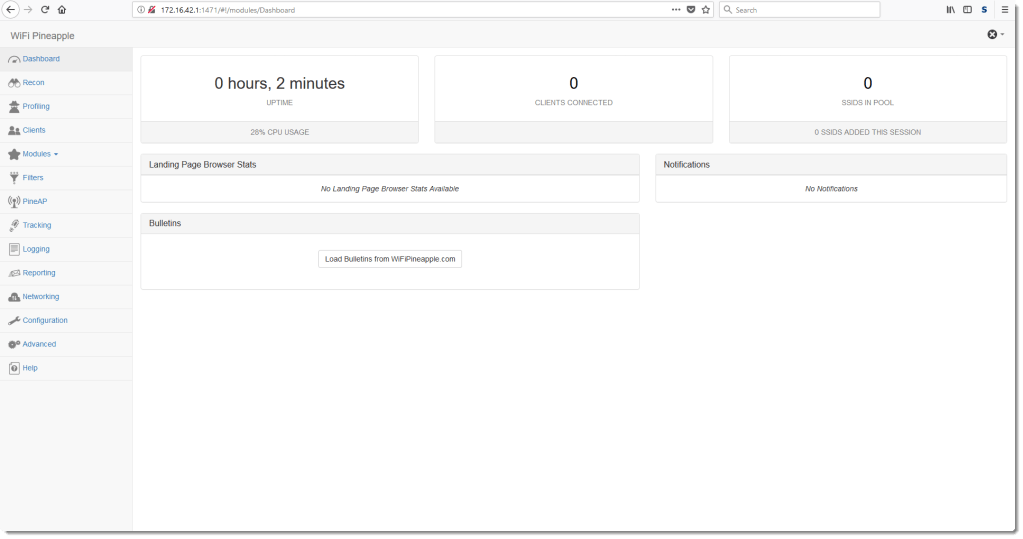
Task: Click the PineAP antenna icon
Action: [14, 202]
